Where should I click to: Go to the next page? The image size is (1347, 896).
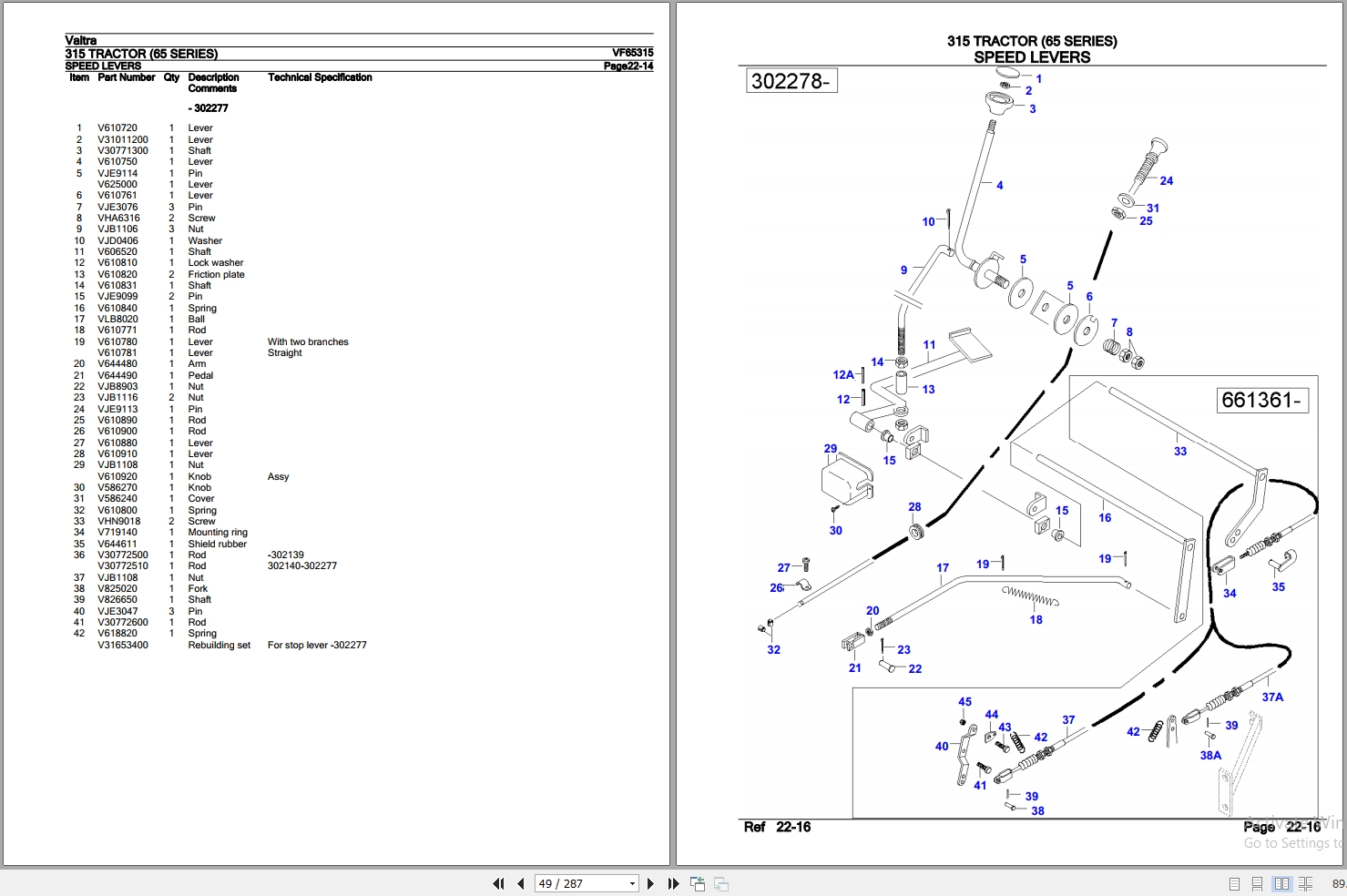pos(650,883)
